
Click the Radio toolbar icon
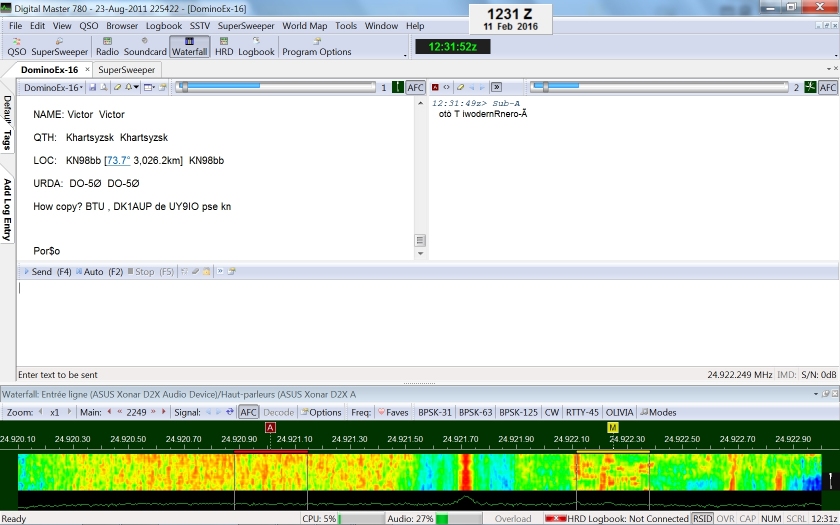coord(107,47)
